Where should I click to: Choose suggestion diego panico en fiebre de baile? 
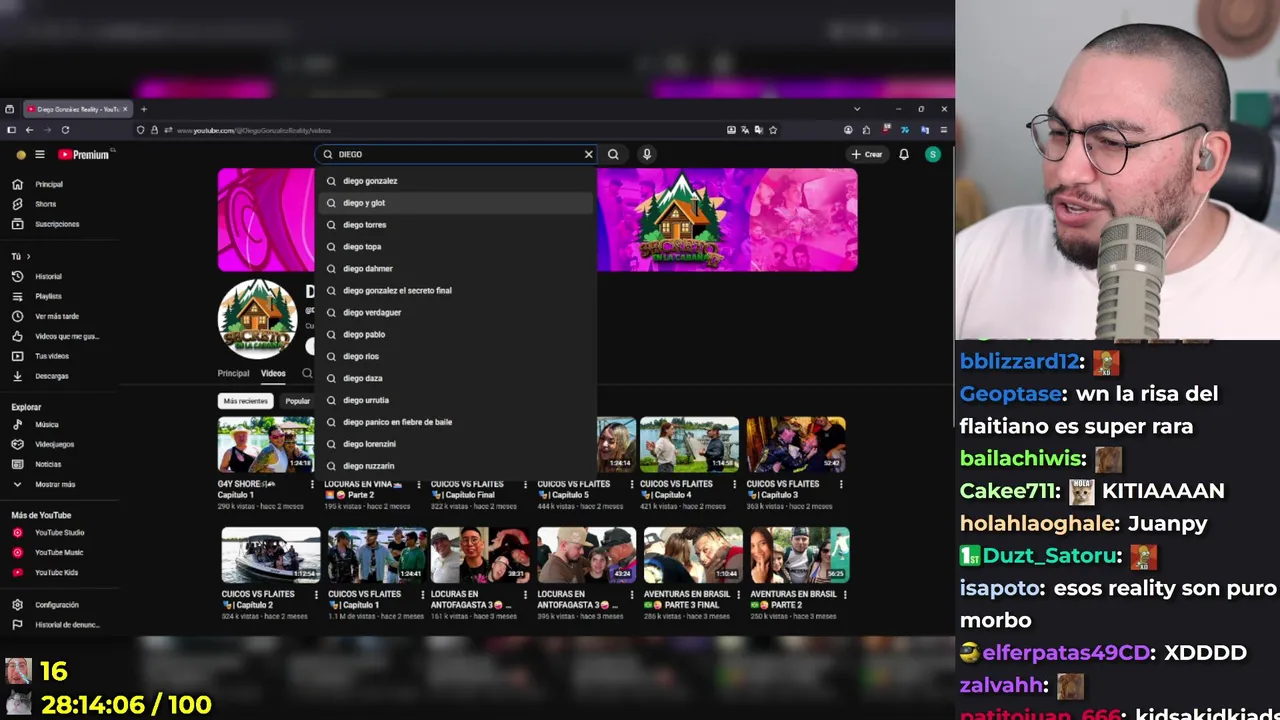(x=455, y=422)
